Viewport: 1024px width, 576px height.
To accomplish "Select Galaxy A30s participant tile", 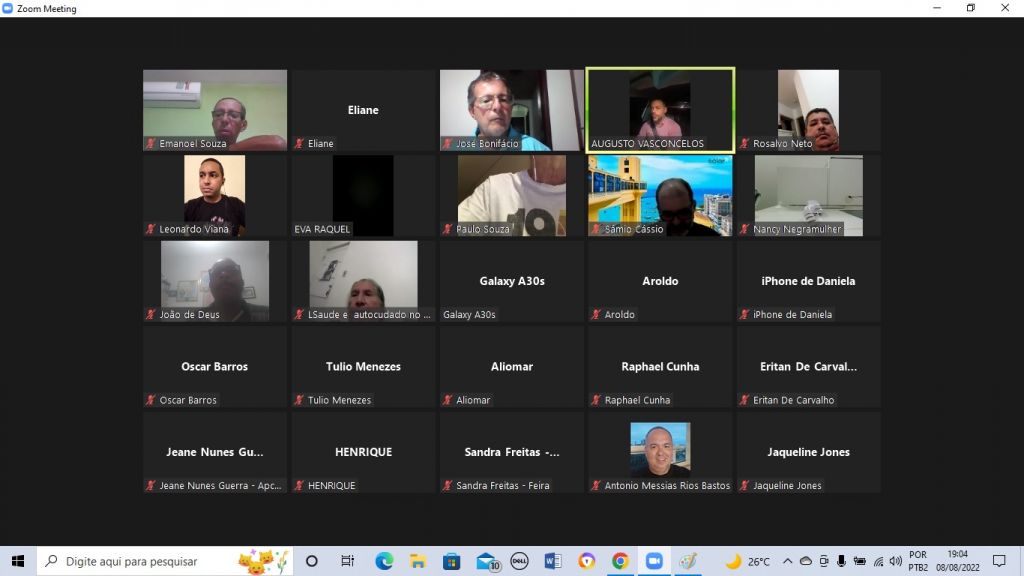I will (511, 281).
